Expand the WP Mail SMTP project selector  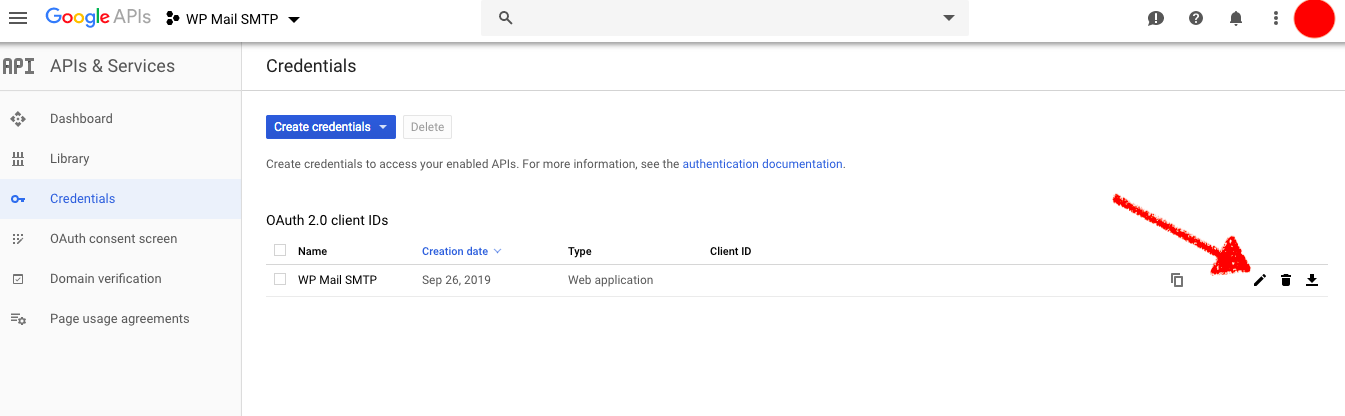pyautogui.click(x=233, y=19)
